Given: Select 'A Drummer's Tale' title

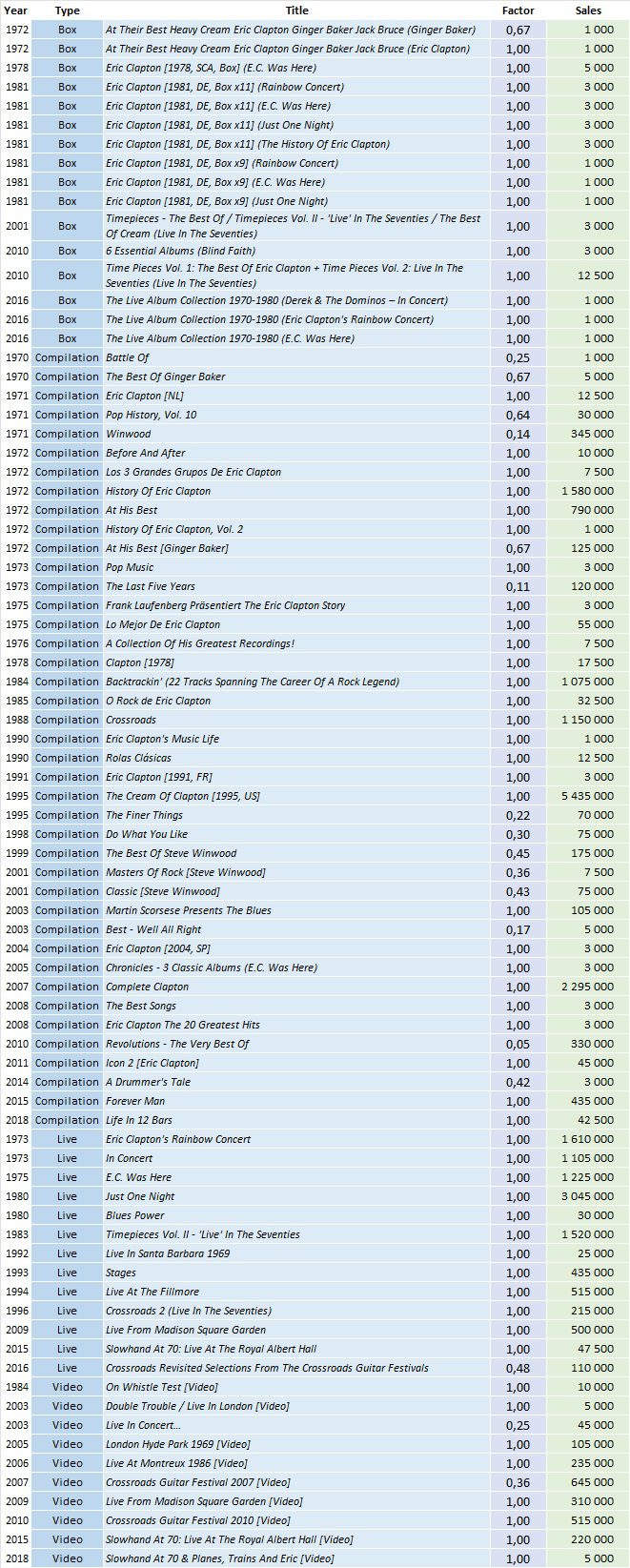Looking at the screenshot, I should [x=148, y=1082].
